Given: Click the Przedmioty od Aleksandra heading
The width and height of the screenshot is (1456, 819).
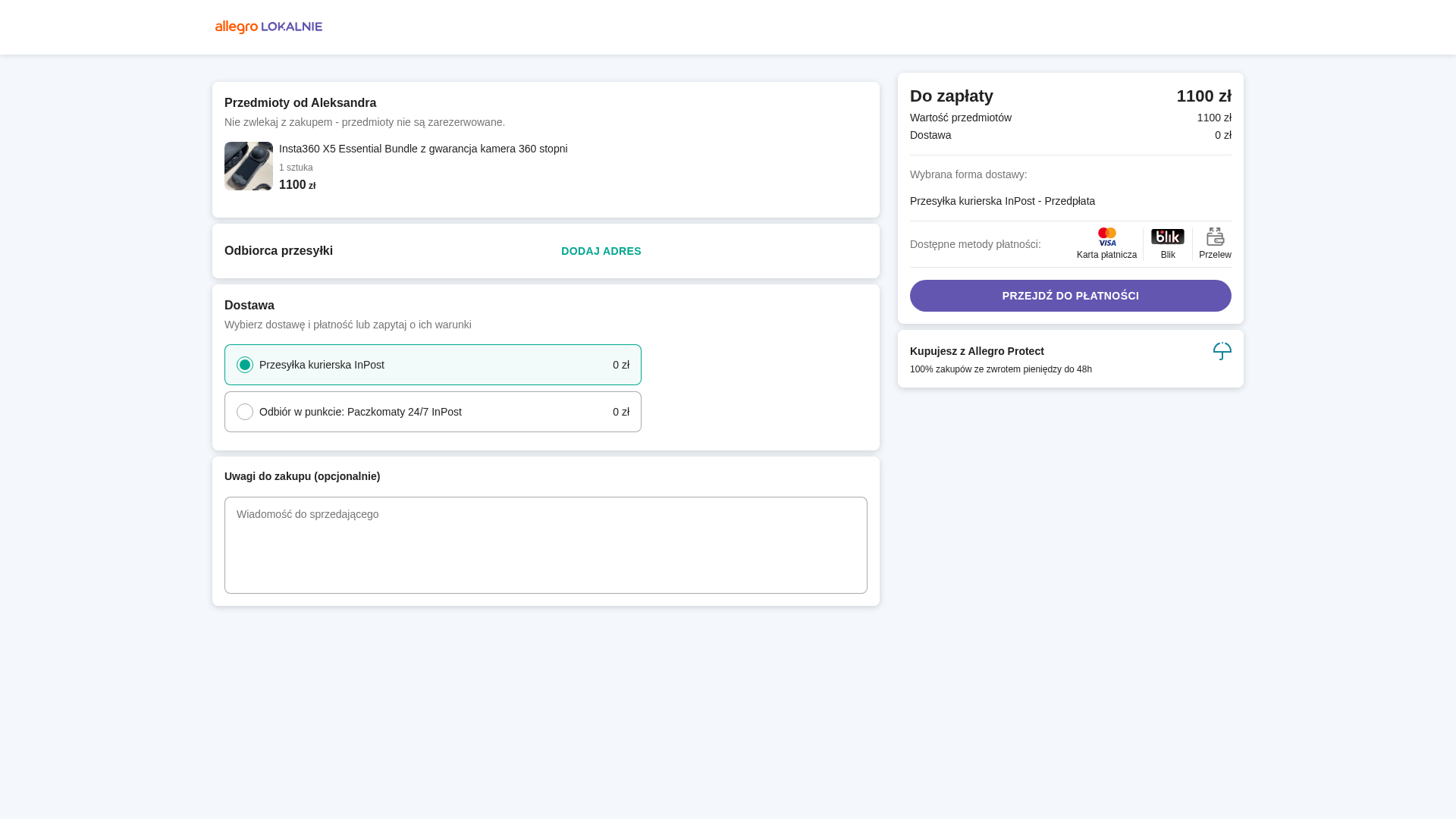Looking at the screenshot, I should 300,103.
